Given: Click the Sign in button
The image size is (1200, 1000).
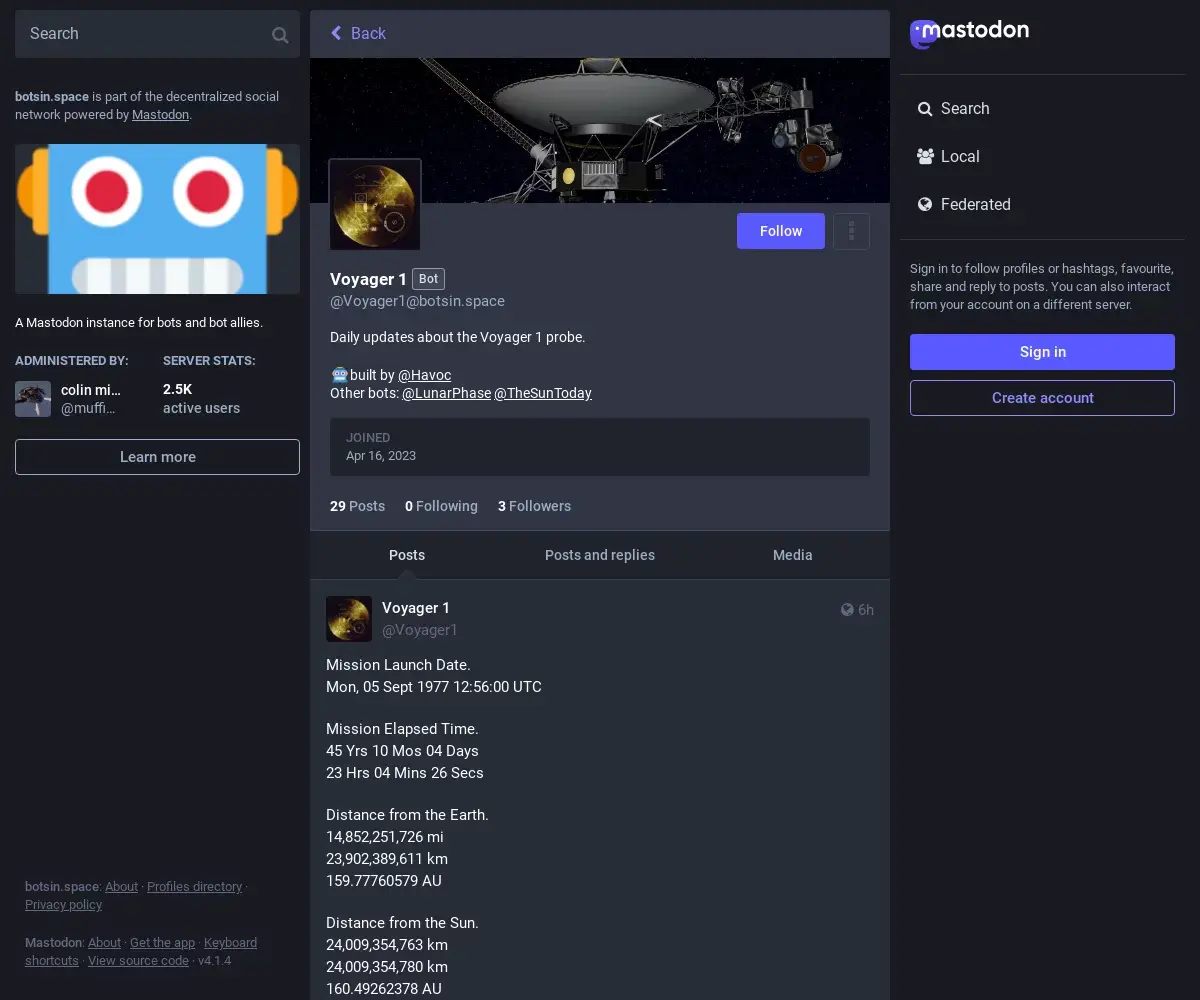Looking at the screenshot, I should 1042,352.
